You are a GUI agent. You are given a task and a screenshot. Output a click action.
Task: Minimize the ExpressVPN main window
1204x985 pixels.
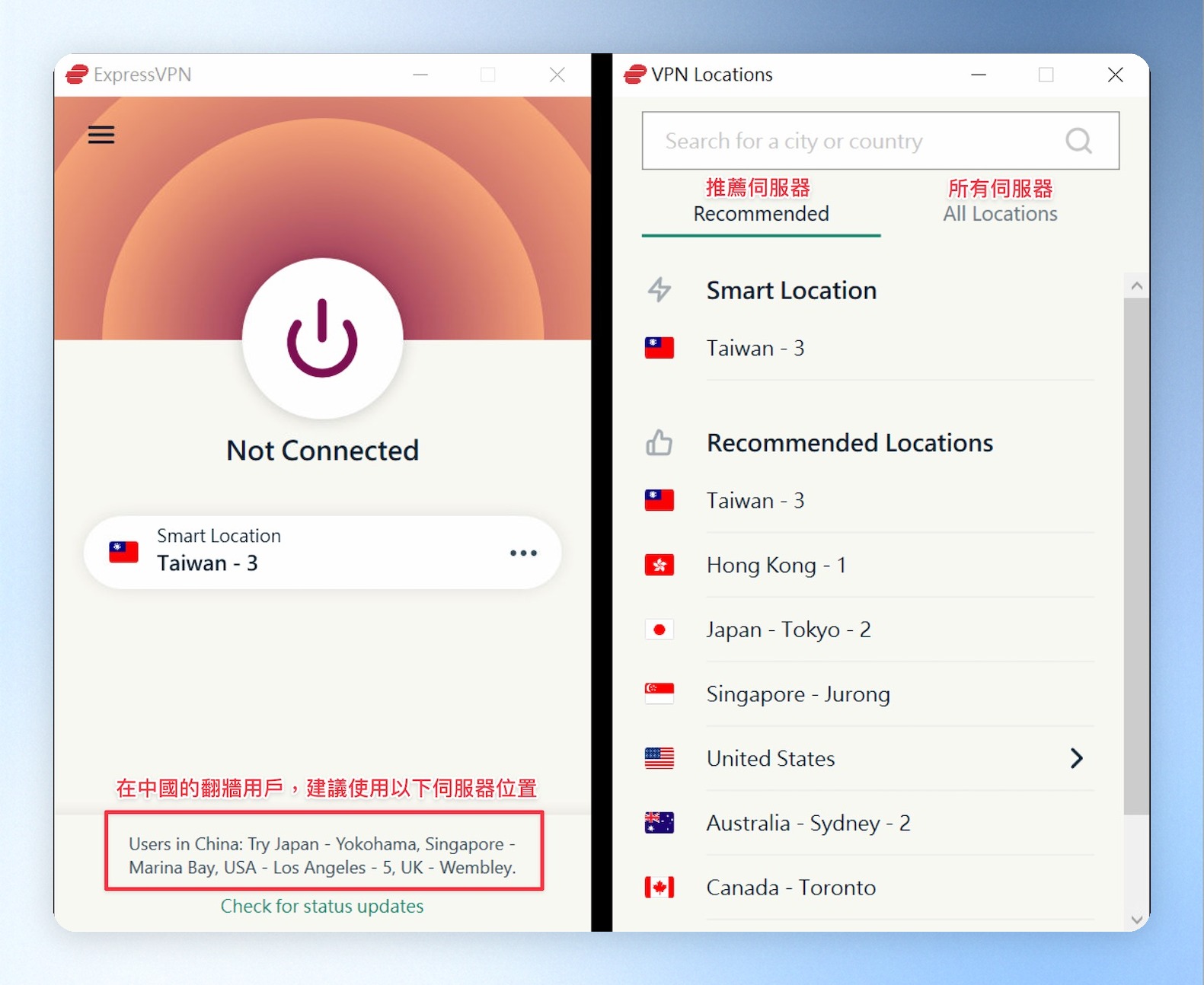coord(420,75)
